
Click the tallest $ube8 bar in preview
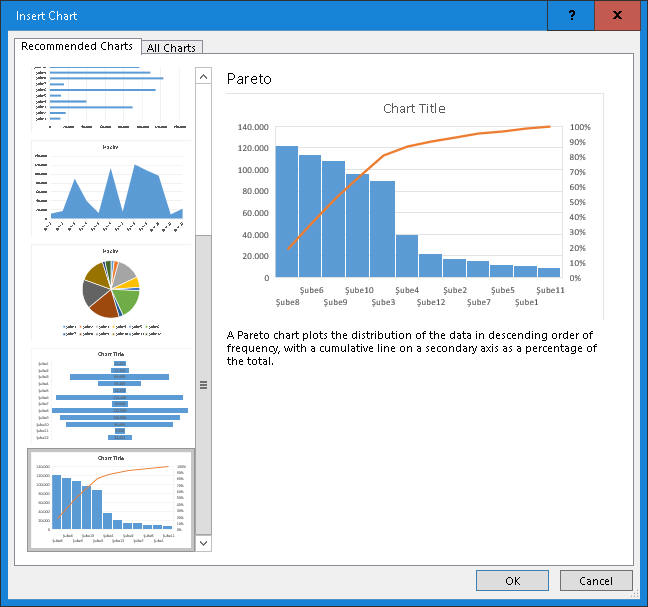coord(286,212)
